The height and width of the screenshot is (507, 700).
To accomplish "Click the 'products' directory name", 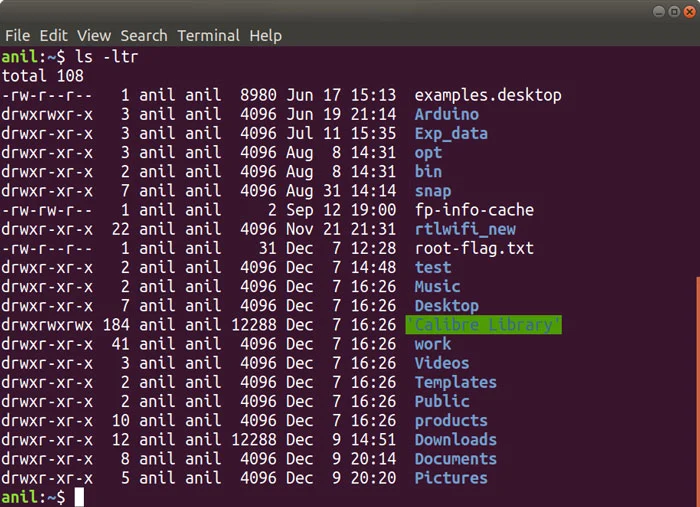I will 451,421.
